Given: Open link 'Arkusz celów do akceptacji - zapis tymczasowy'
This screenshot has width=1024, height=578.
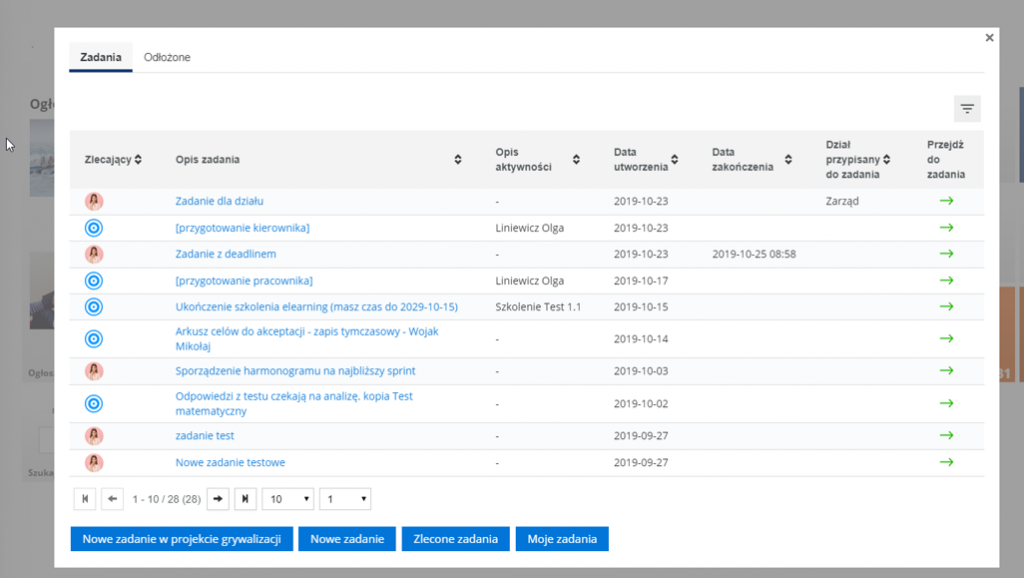Looking at the screenshot, I should [x=307, y=339].
